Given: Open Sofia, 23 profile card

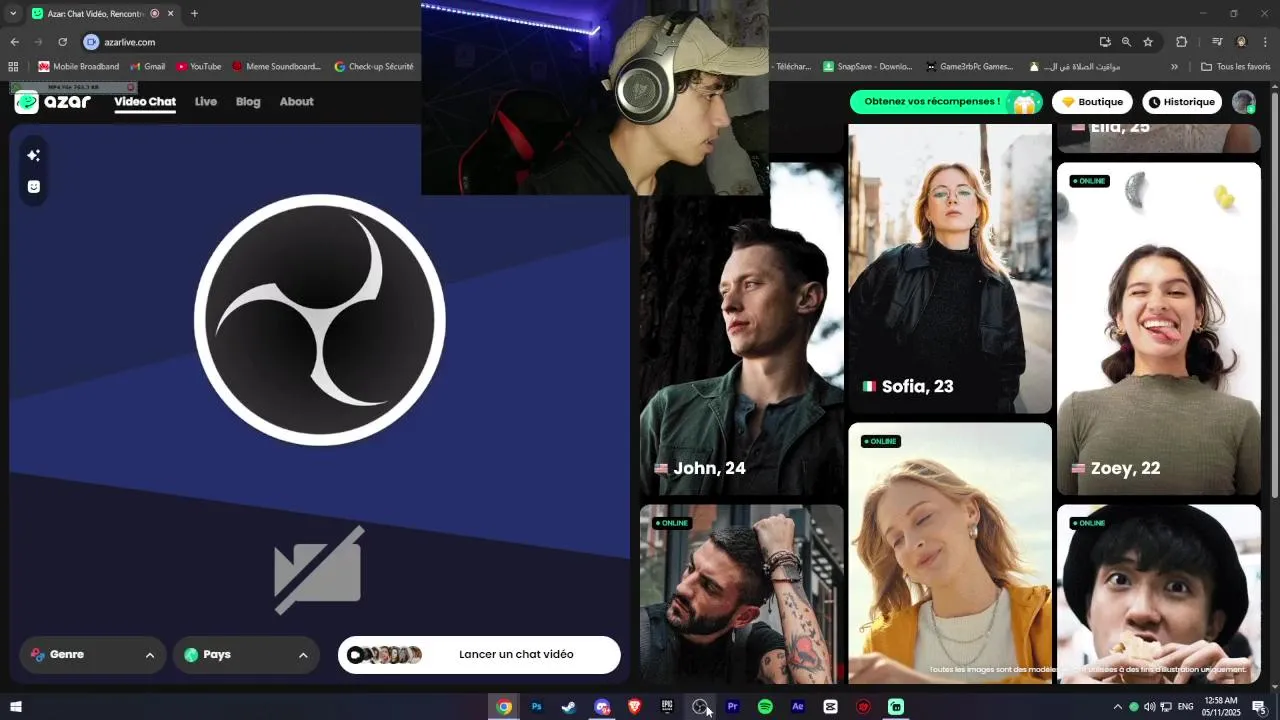Looking at the screenshot, I should (x=950, y=269).
